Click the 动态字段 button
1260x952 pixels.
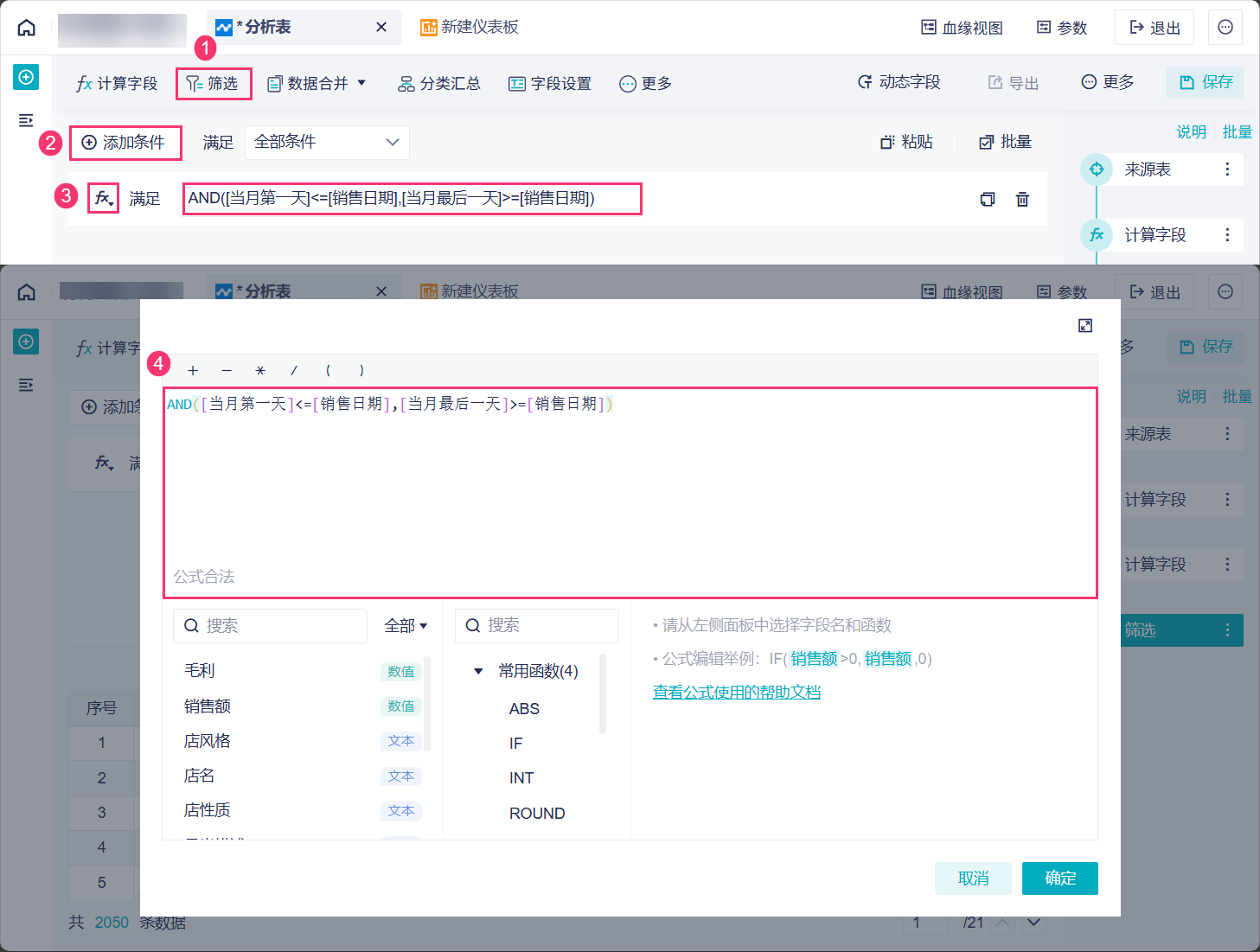(x=899, y=82)
